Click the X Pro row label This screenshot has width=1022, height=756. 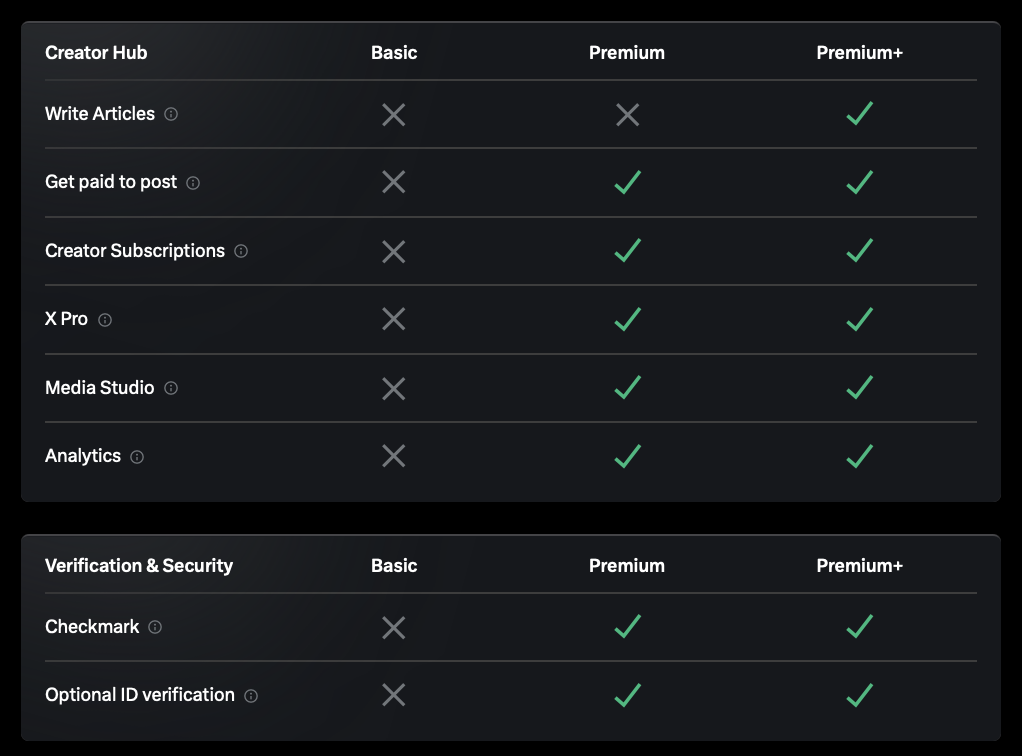[x=66, y=319]
